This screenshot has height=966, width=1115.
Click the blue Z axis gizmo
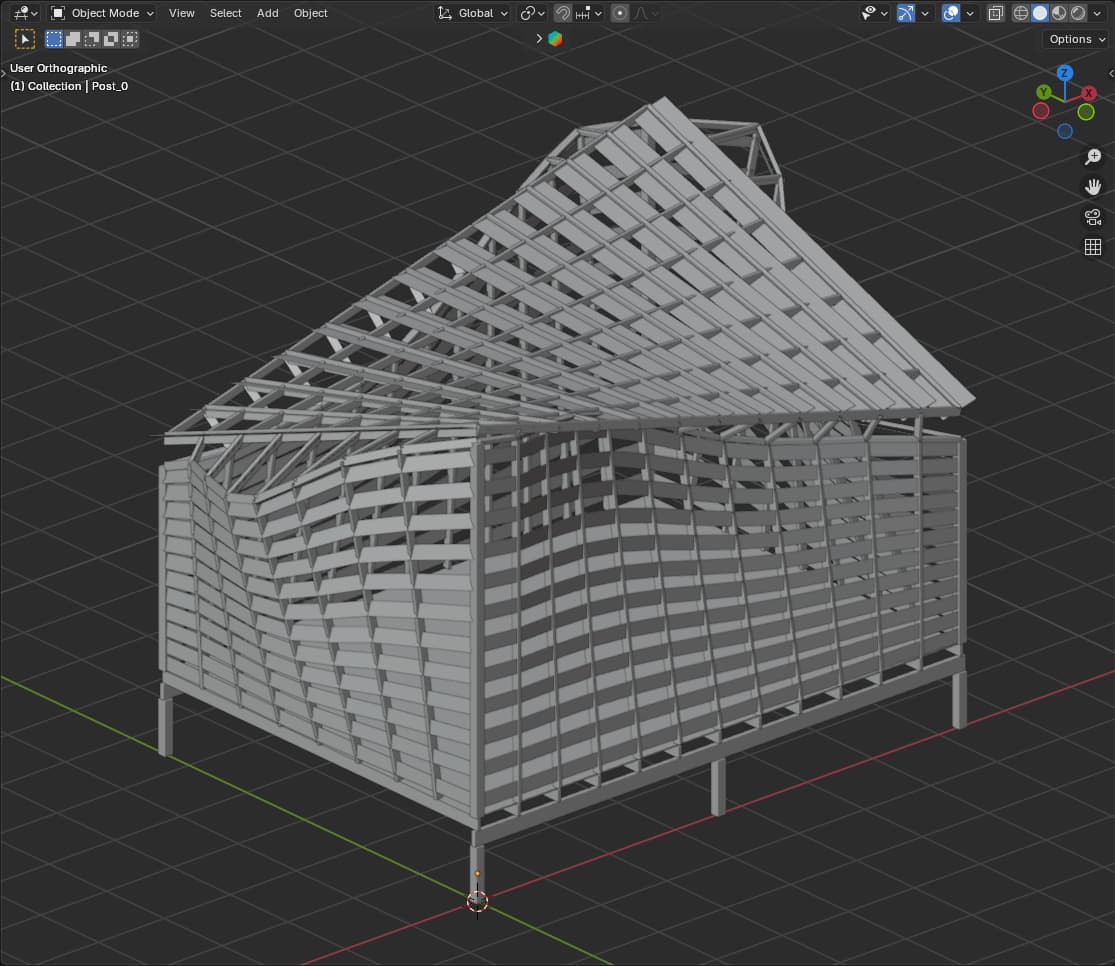(1064, 73)
